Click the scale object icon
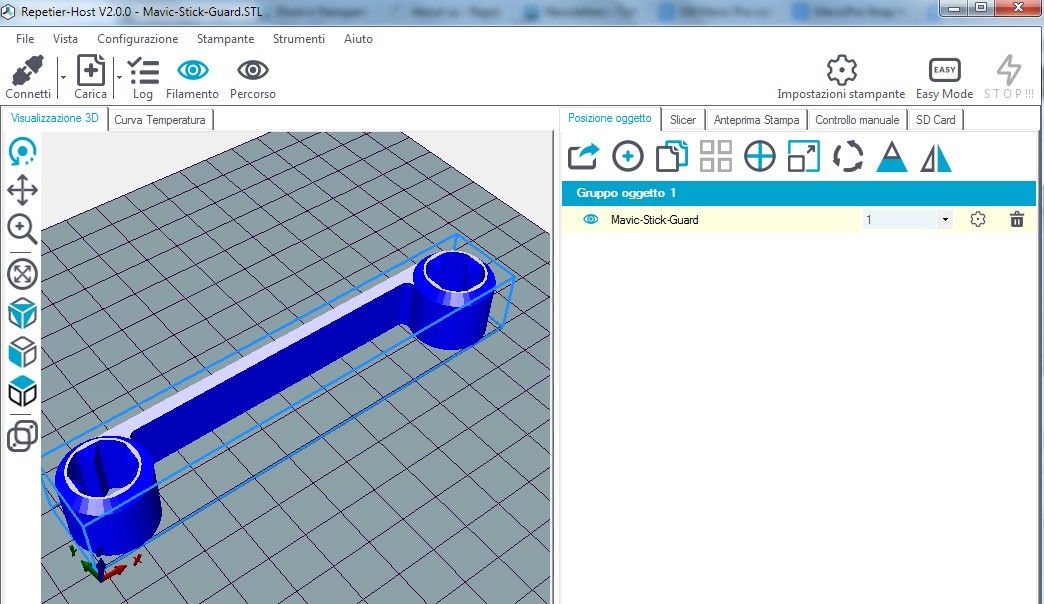The height and width of the screenshot is (604, 1044). [x=803, y=156]
